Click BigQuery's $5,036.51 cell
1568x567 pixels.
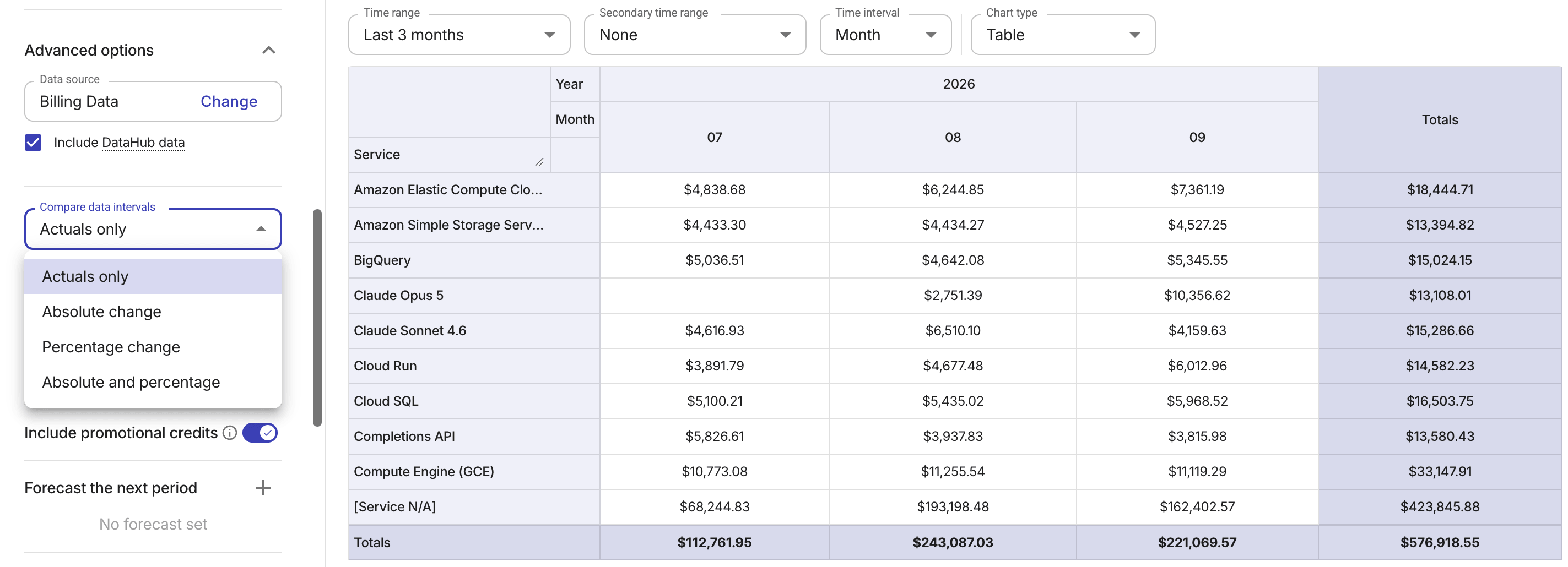tap(715, 260)
